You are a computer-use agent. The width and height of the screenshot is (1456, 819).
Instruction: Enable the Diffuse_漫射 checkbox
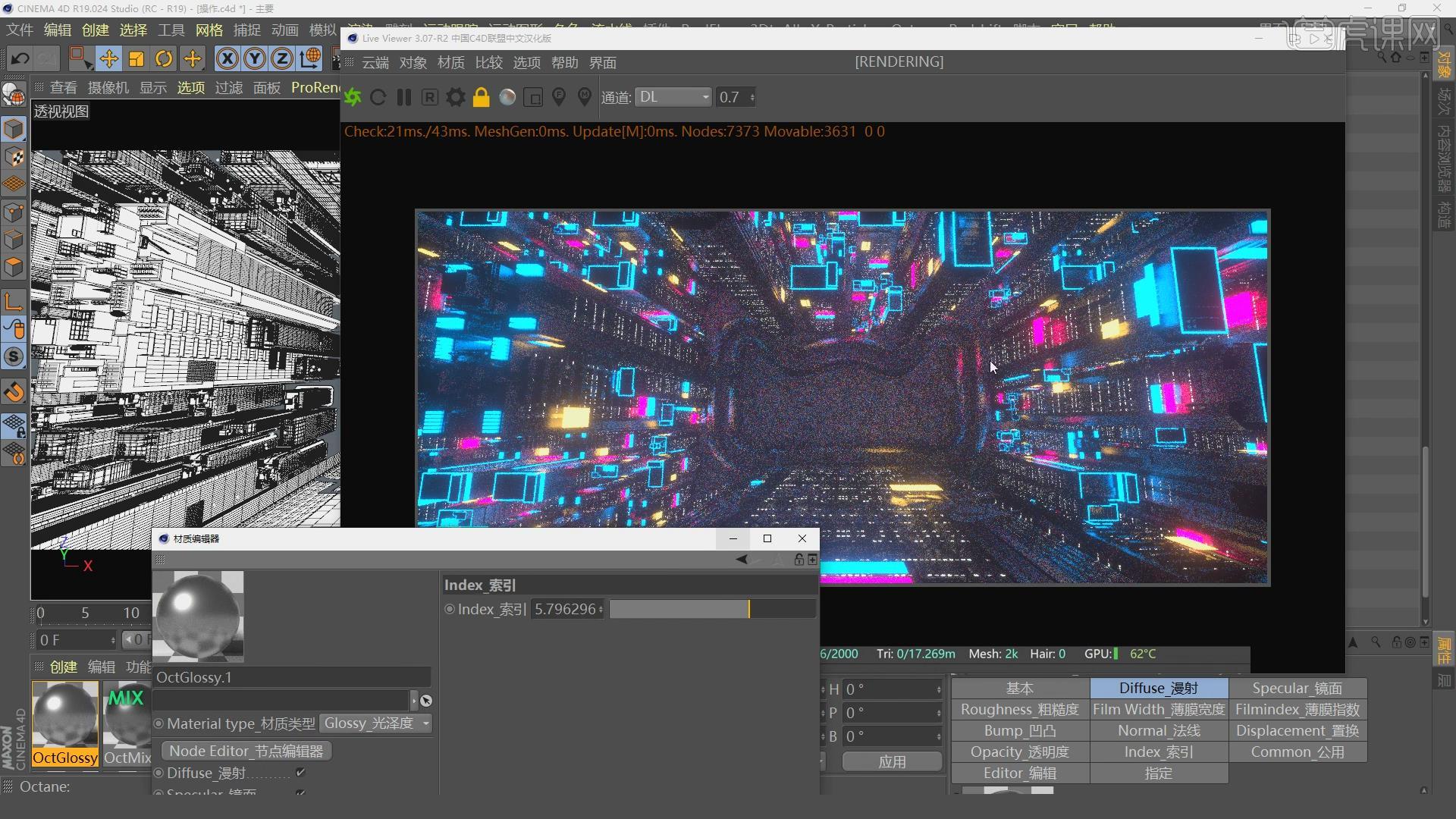click(x=300, y=772)
